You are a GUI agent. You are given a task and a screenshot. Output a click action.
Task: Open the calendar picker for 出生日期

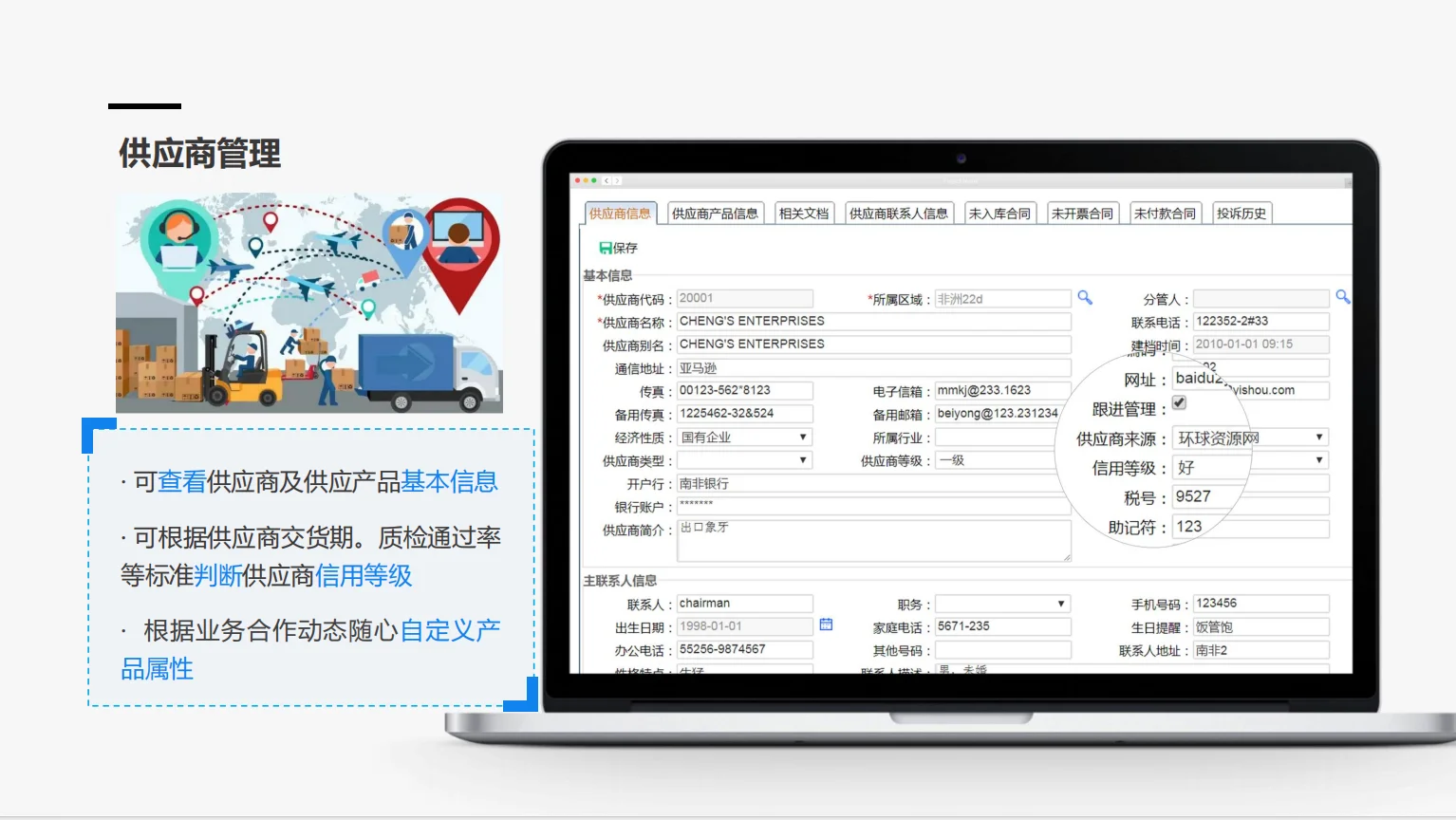pyautogui.click(x=824, y=624)
